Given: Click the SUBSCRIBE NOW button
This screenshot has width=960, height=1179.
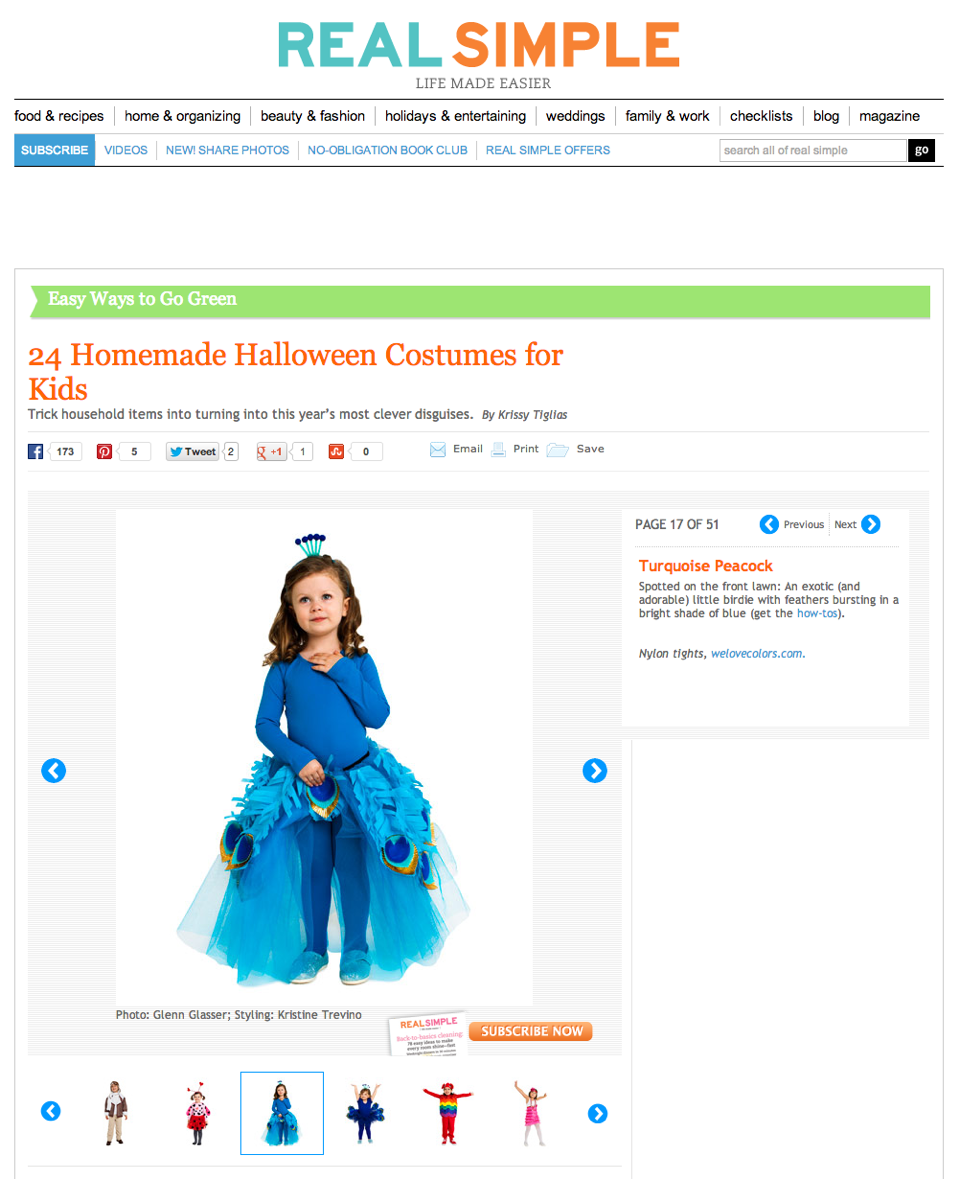Looking at the screenshot, I should pyautogui.click(x=531, y=1031).
